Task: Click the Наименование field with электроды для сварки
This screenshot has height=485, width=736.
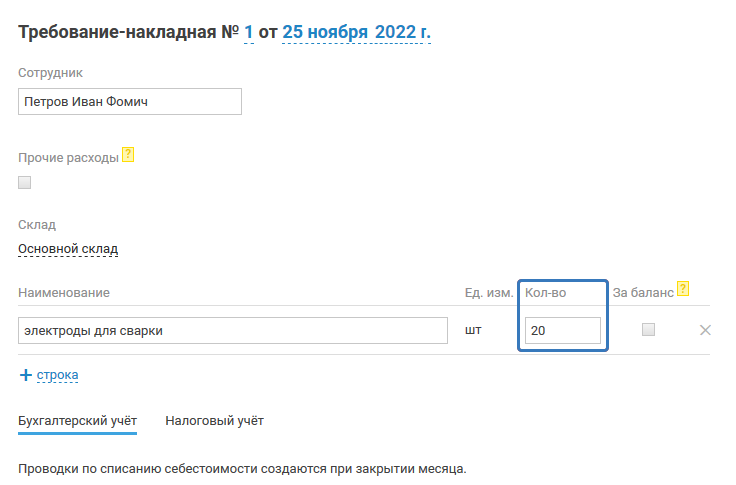Action: 233,331
